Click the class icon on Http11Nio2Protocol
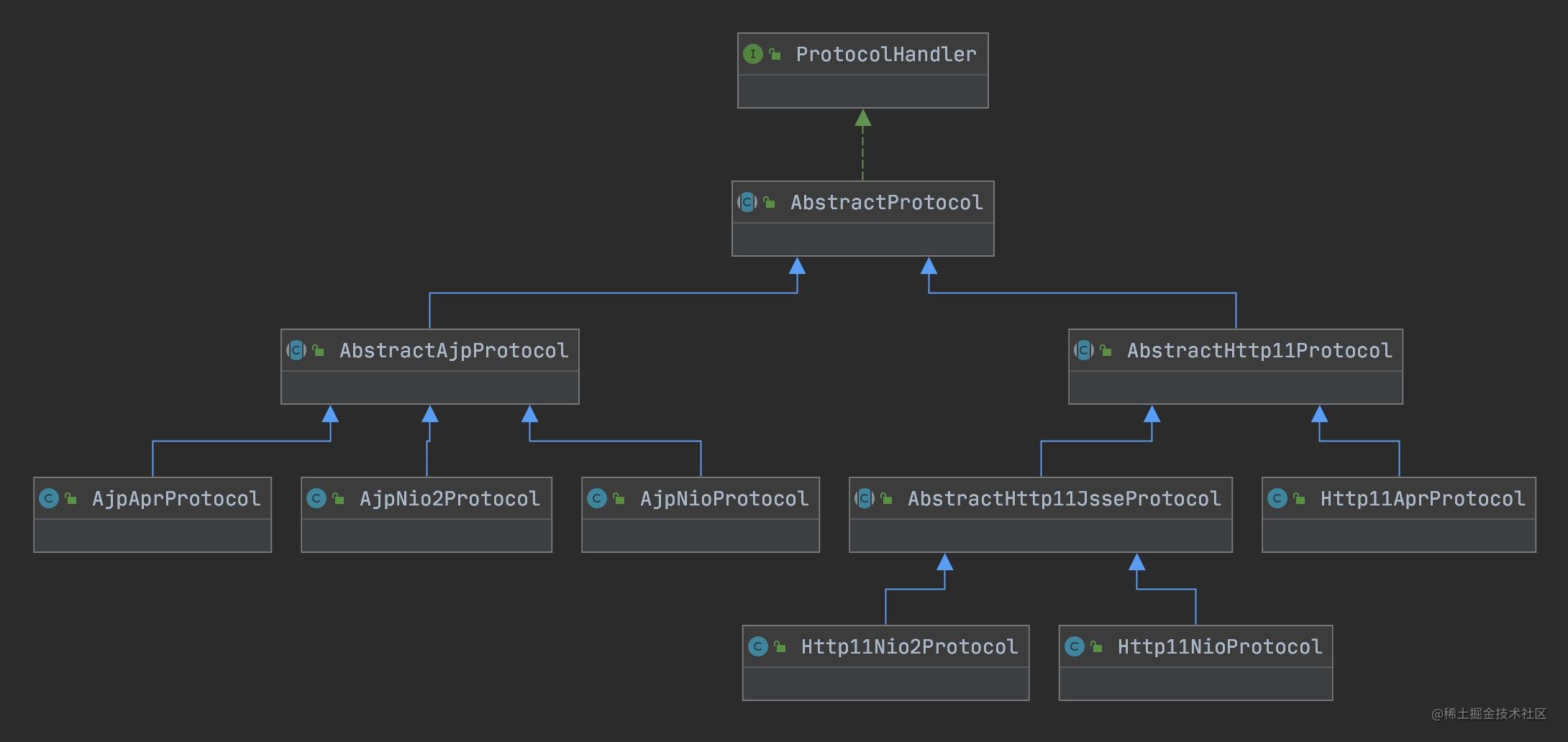The height and width of the screenshot is (742, 1568). (x=759, y=646)
